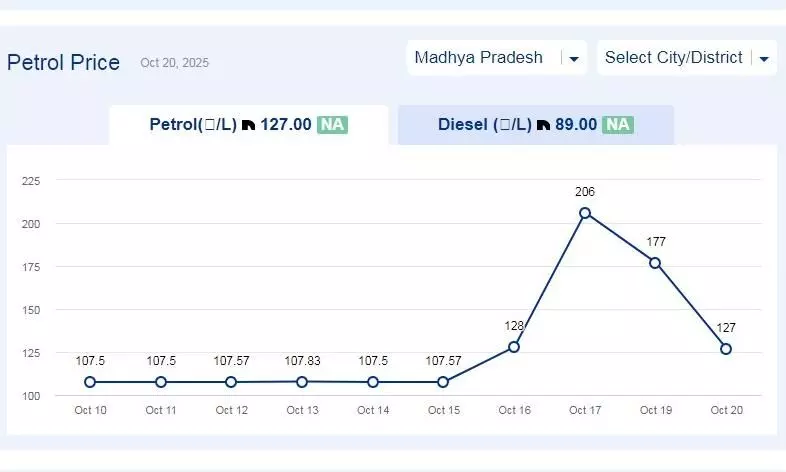Click the Oct 13 chart data point
This screenshot has height=472, width=786.
tap(302, 381)
